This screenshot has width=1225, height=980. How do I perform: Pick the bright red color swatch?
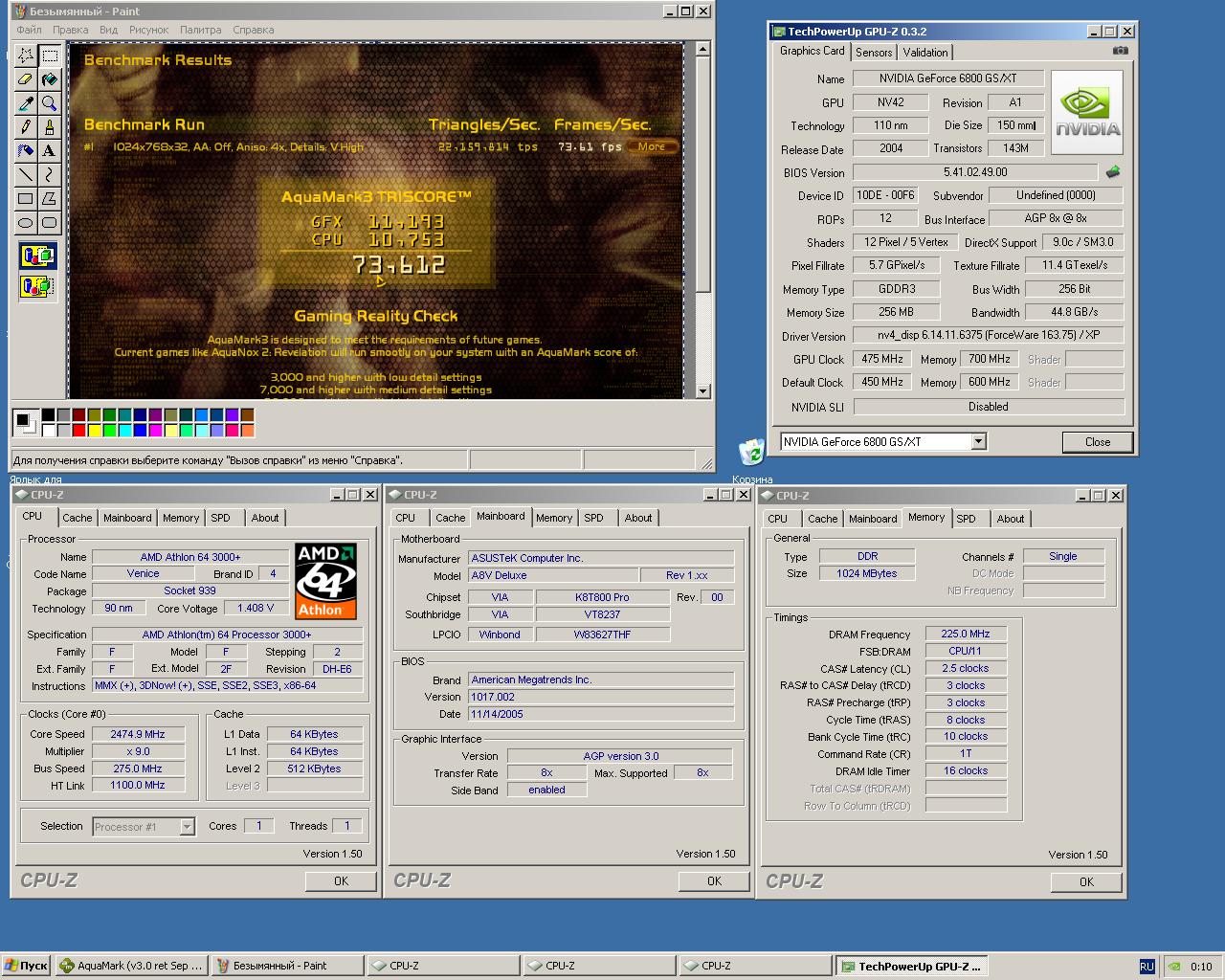pyautogui.click(x=79, y=431)
